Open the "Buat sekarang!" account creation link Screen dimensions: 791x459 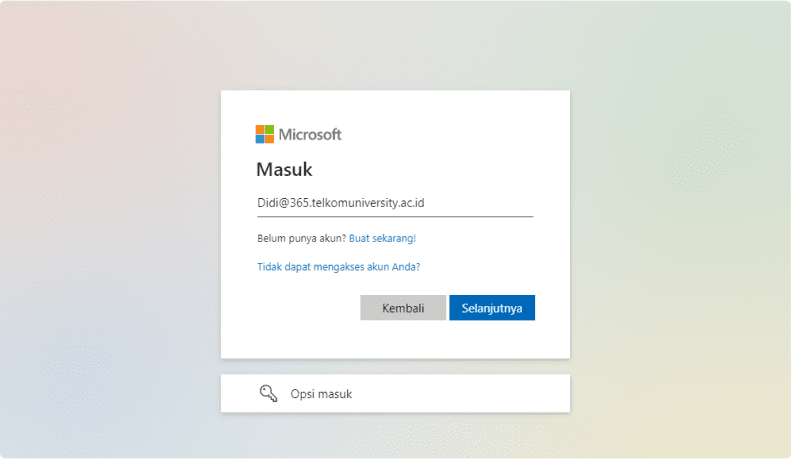(x=382, y=239)
